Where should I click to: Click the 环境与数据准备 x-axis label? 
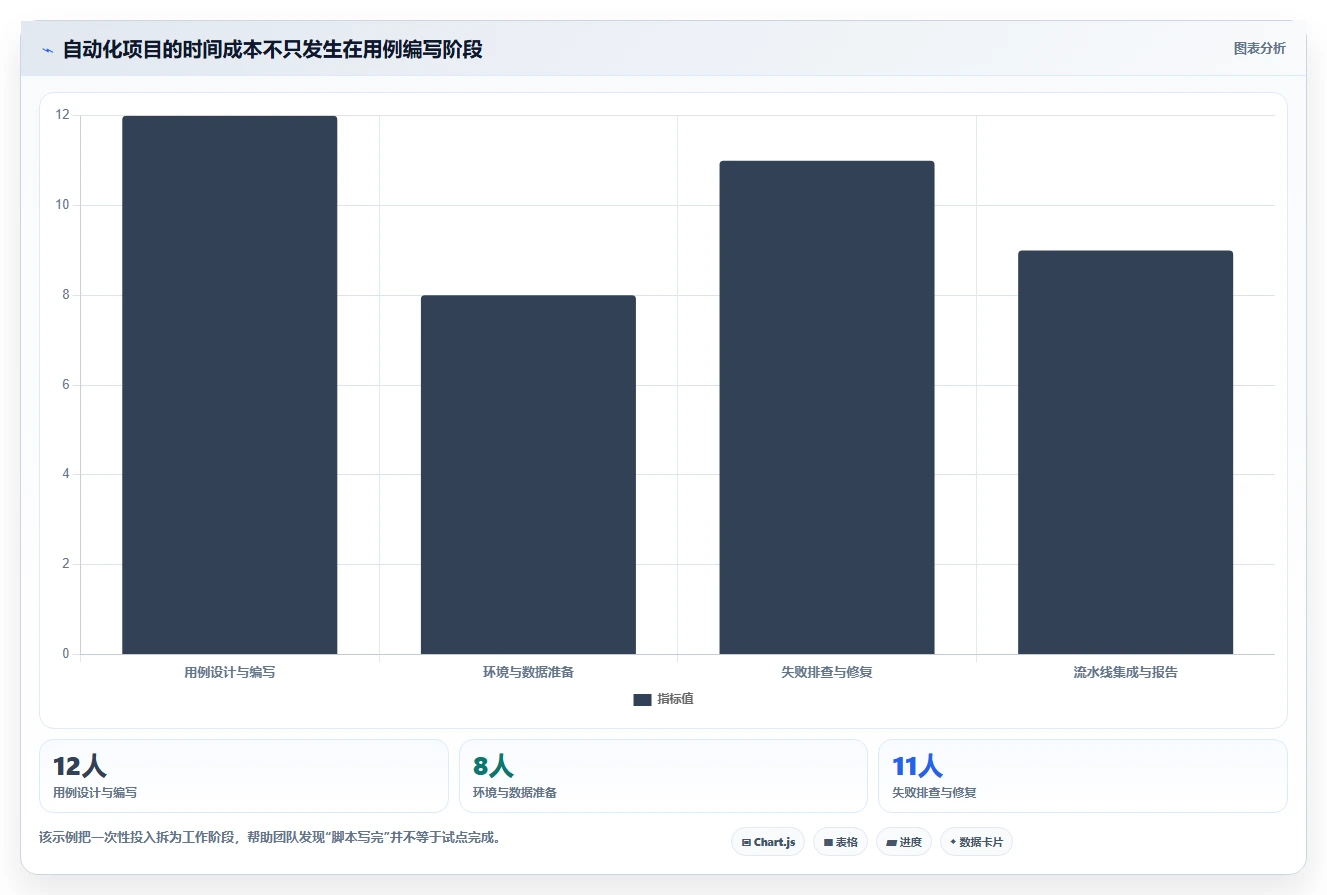click(x=528, y=672)
